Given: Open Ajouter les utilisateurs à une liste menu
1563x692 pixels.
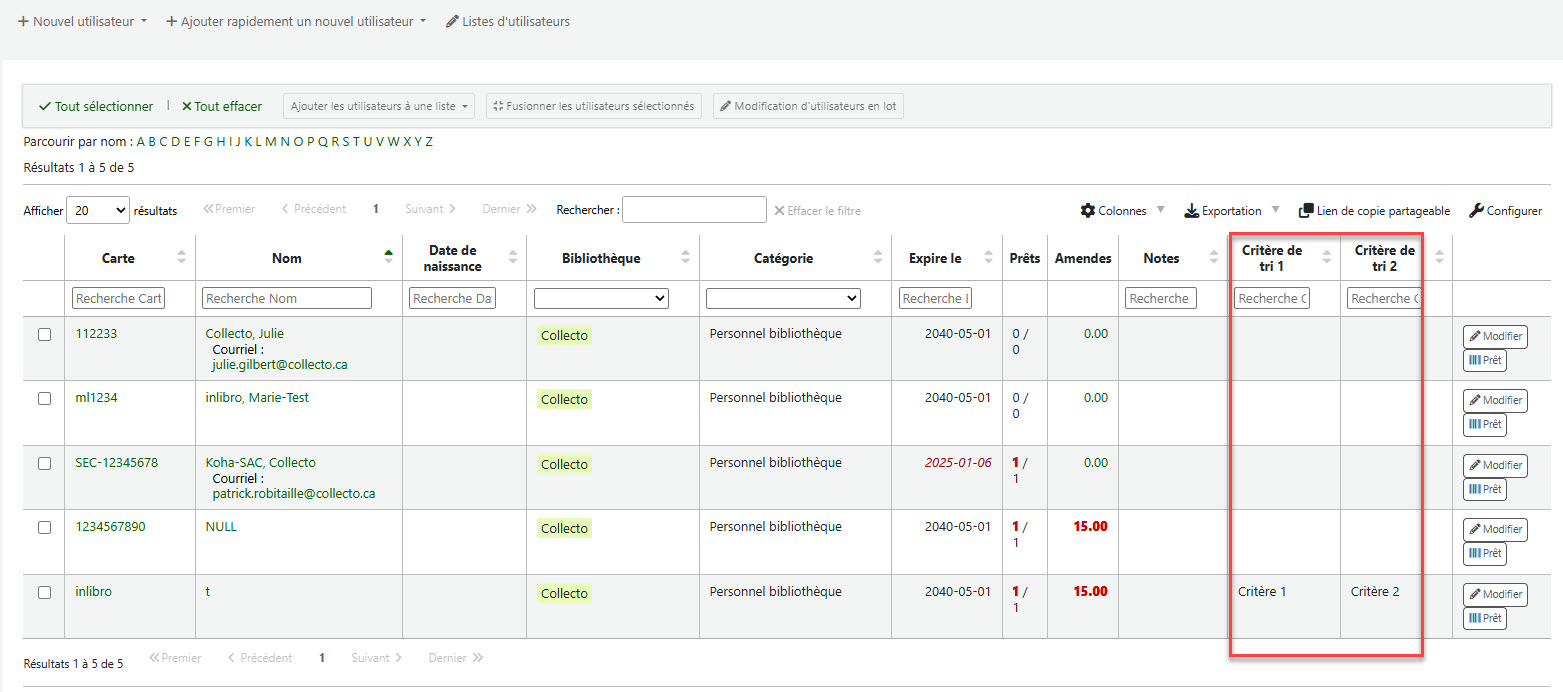Looking at the screenshot, I should pyautogui.click(x=378, y=106).
